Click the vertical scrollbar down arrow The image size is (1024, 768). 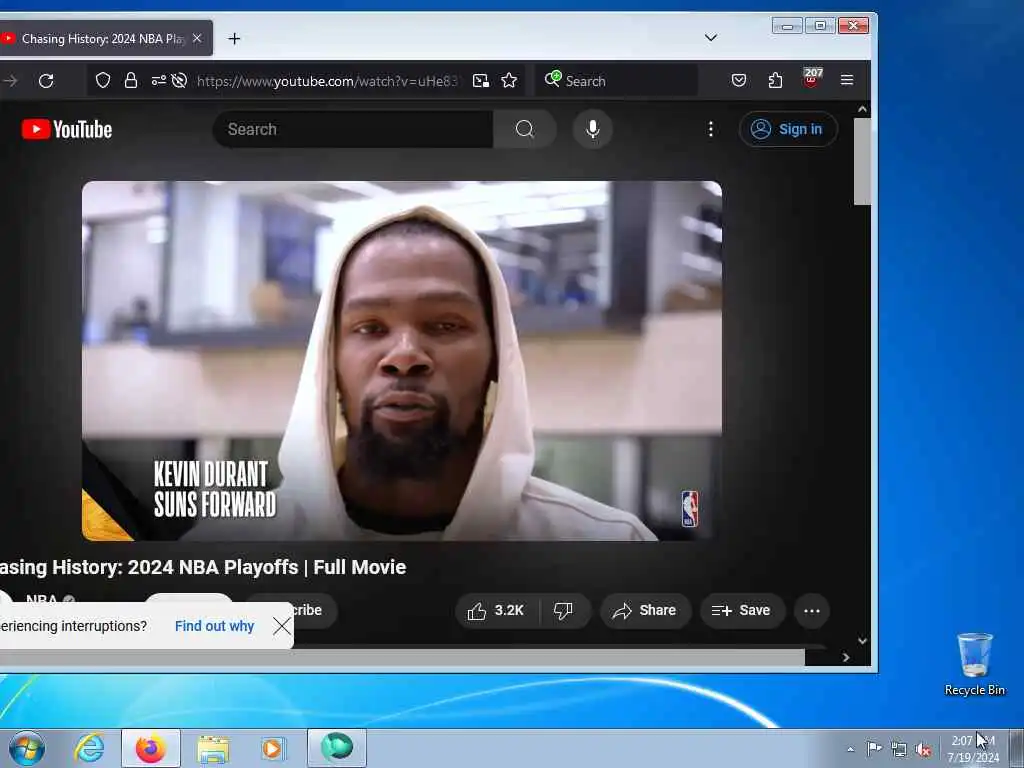pos(862,641)
